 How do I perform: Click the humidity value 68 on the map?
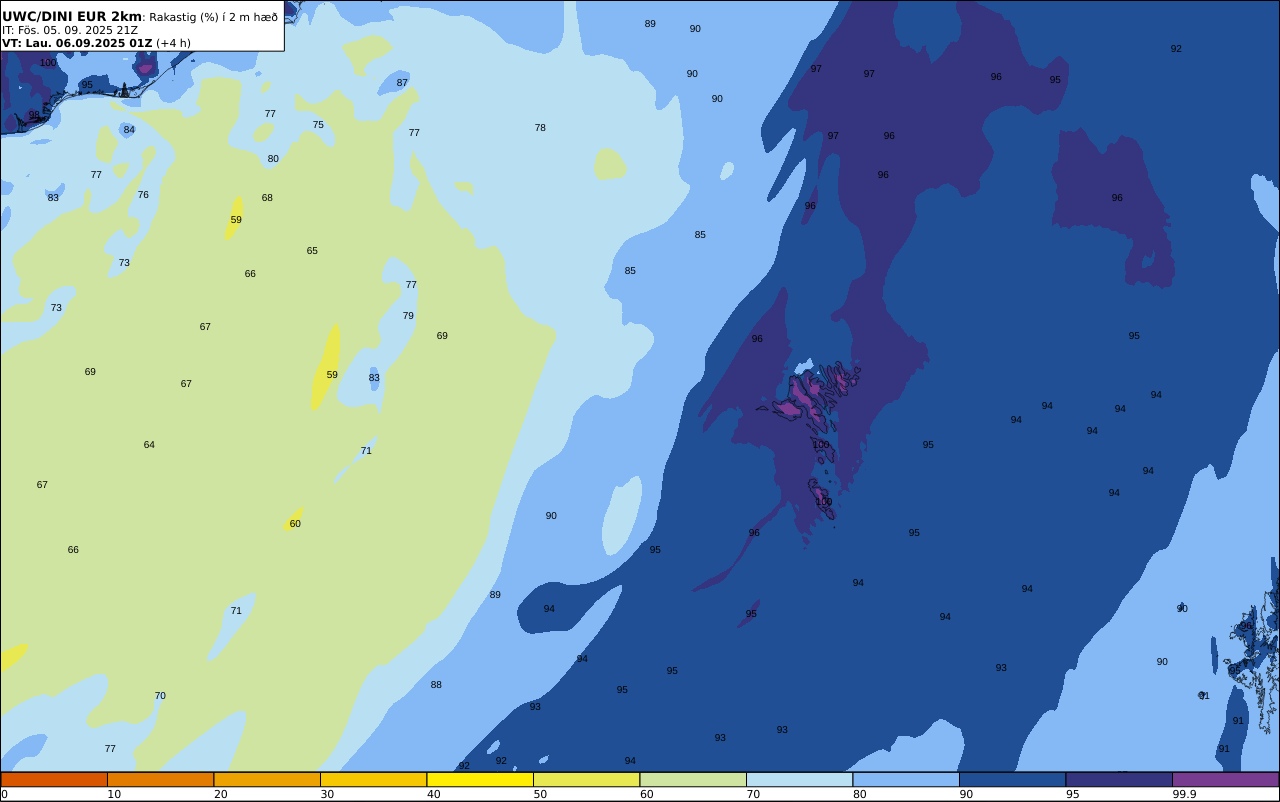click(267, 198)
